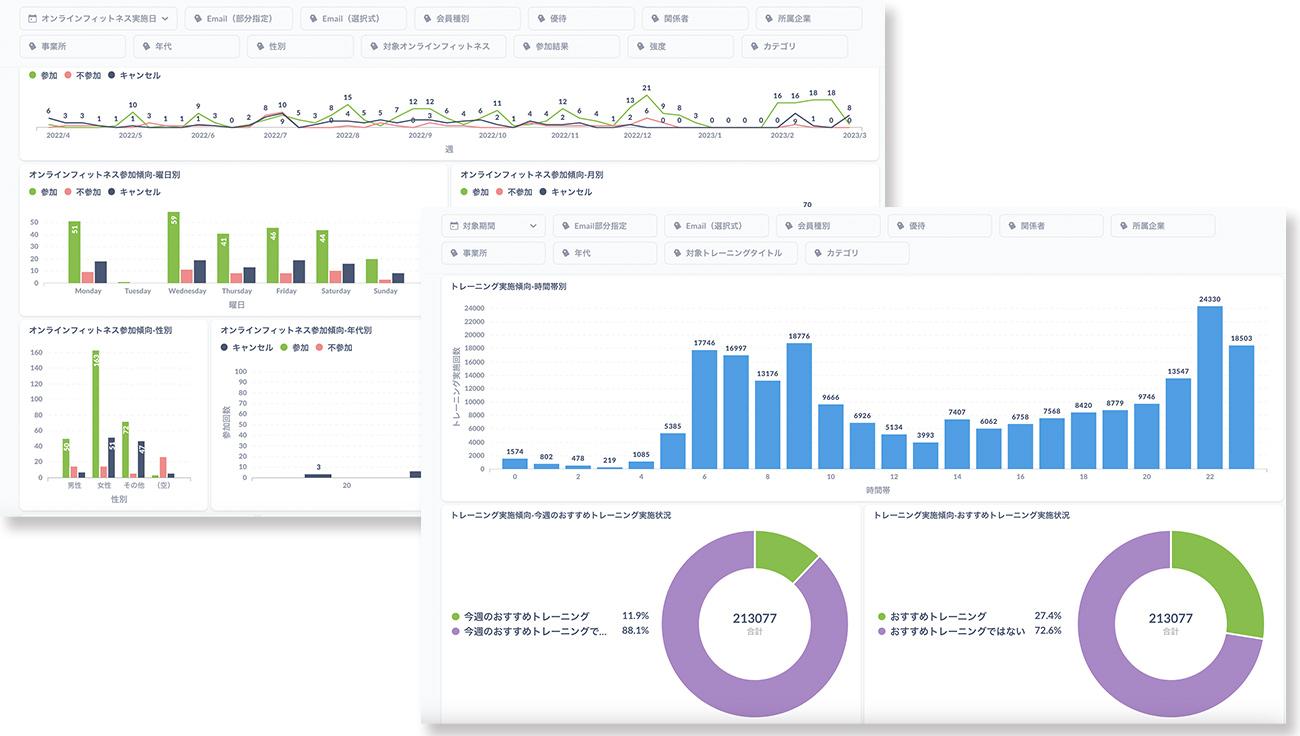Open 参加結果 filter
This screenshot has height=736, width=1300.
coord(566,46)
